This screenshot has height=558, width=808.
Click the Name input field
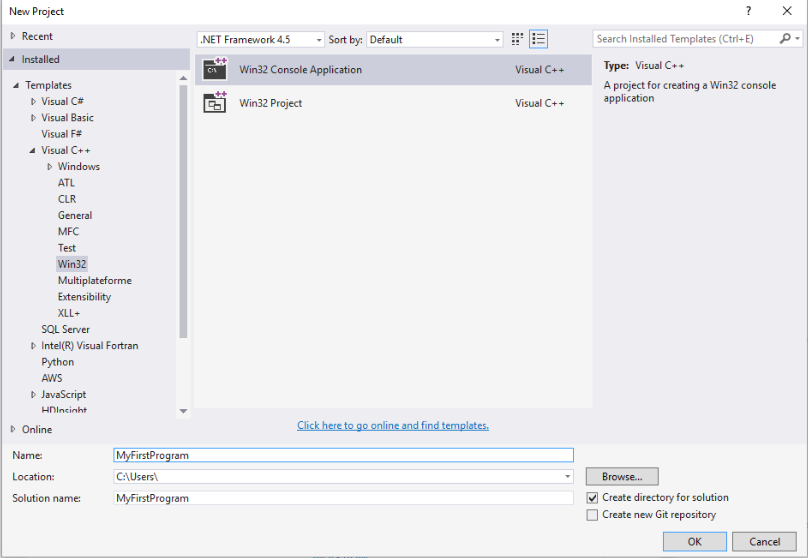[x=343, y=455]
